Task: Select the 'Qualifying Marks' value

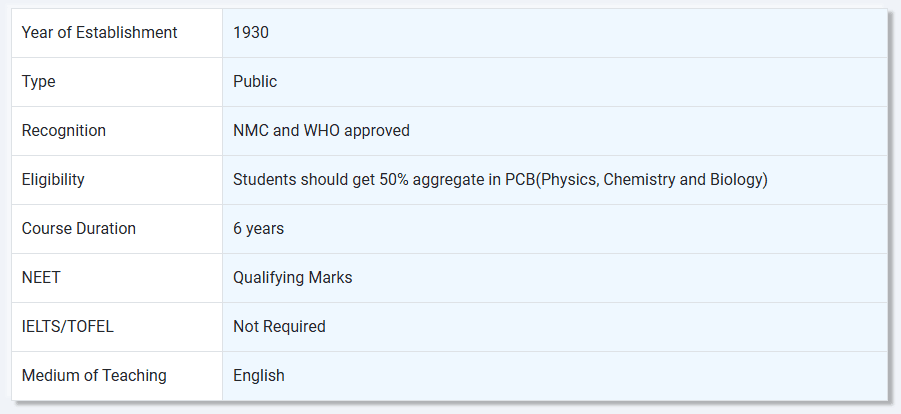Action: tap(292, 278)
